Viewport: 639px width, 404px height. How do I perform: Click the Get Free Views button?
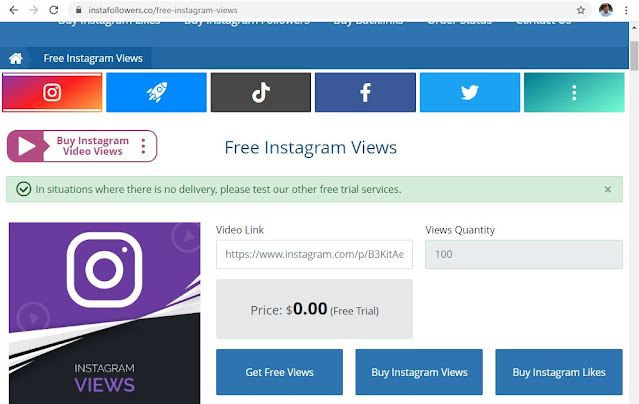[x=280, y=372]
